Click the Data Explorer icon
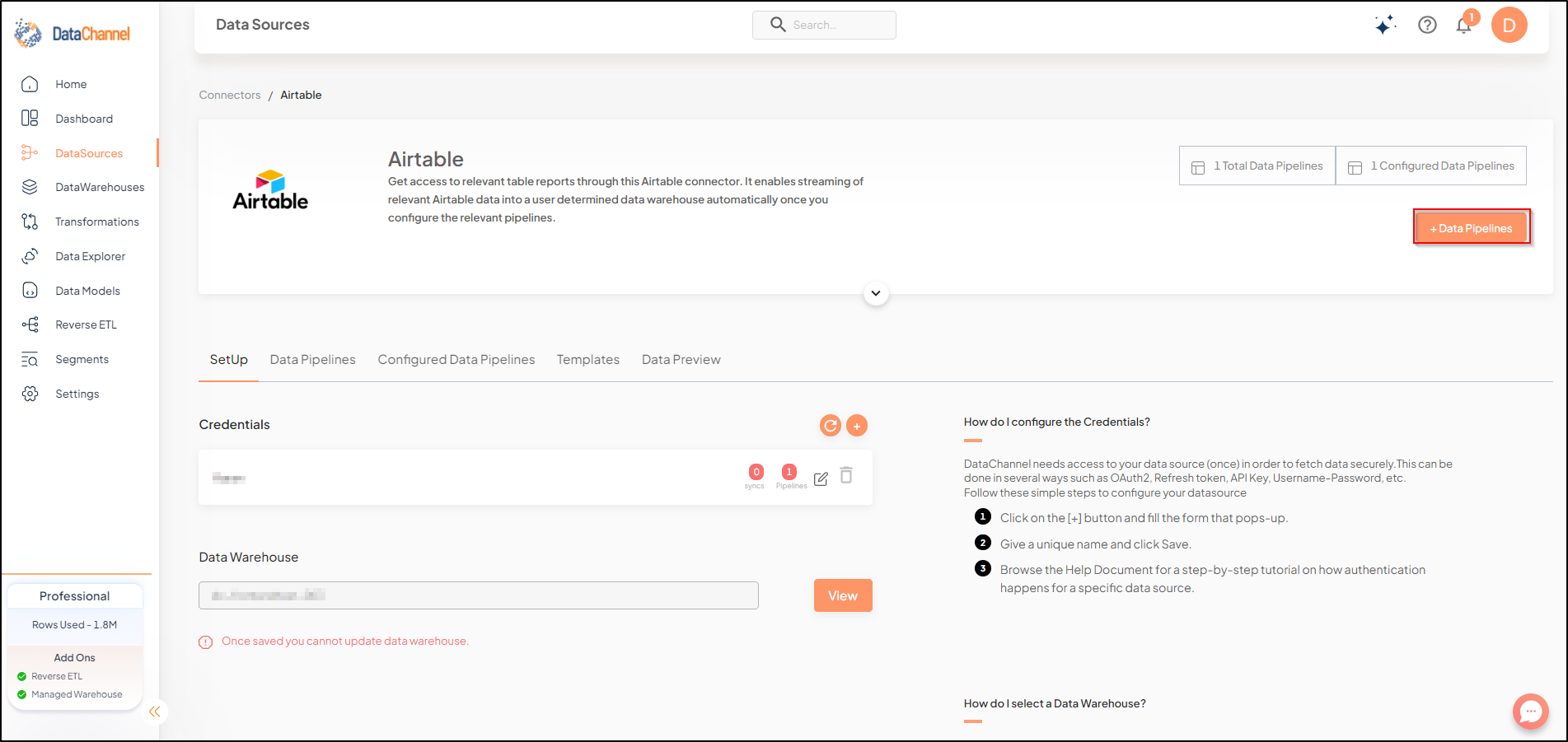Image resolution: width=1568 pixels, height=742 pixels. pyautogui.click(x=30, y=256)
